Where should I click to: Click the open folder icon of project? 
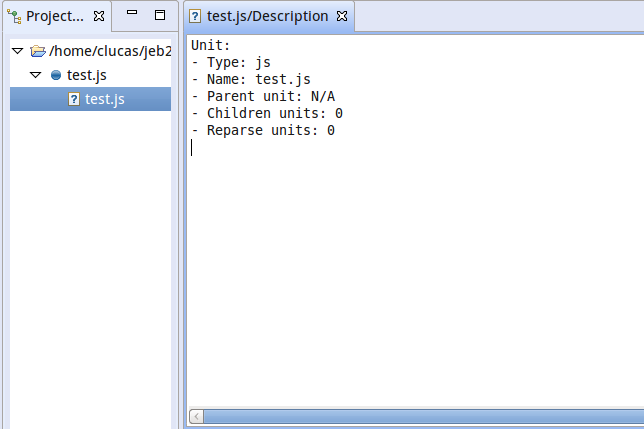click(38, 51)
